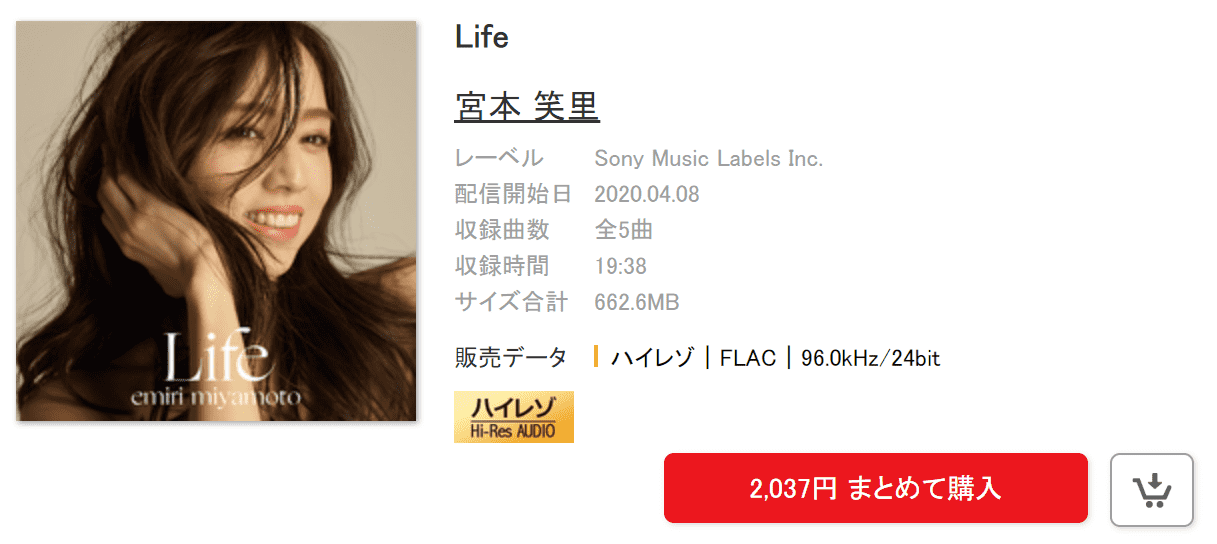Click the file size 662.6MB
The width and height of the screenshot is (1217, 544).
[x=637, y=302]
